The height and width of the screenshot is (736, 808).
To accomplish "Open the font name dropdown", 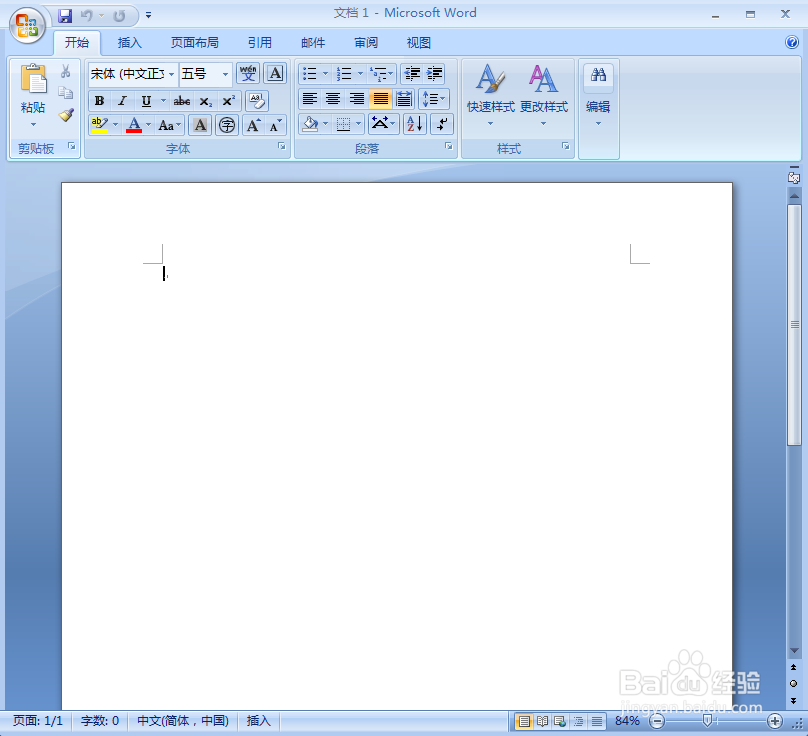I will coord(171,74).
